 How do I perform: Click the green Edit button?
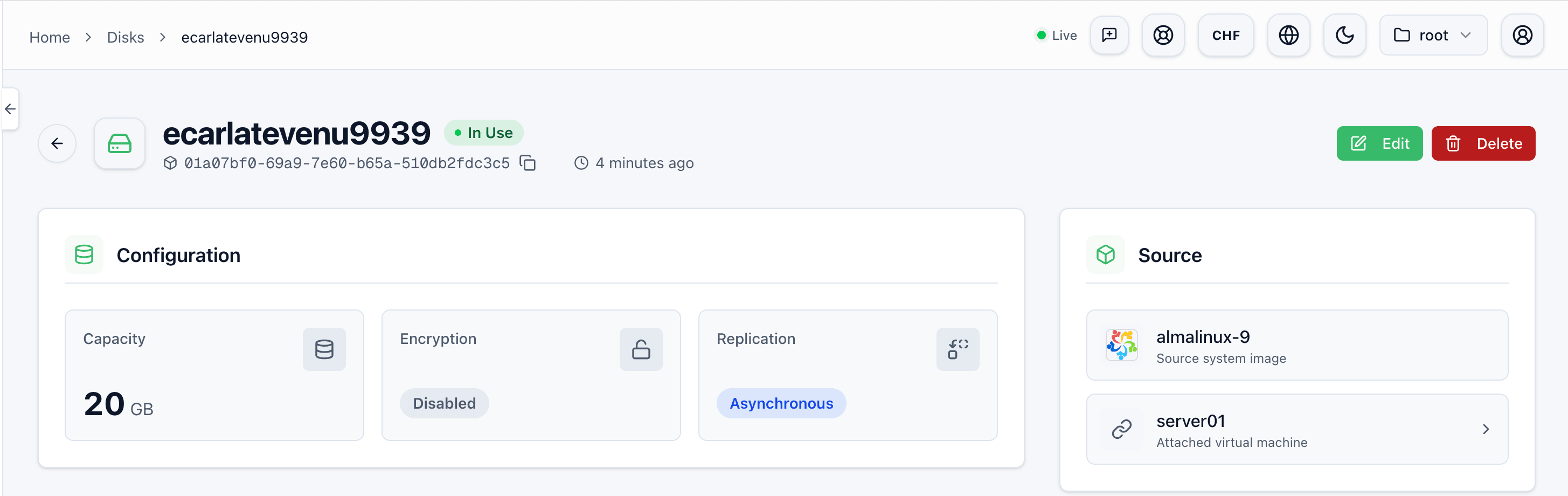click(1379, 144)
